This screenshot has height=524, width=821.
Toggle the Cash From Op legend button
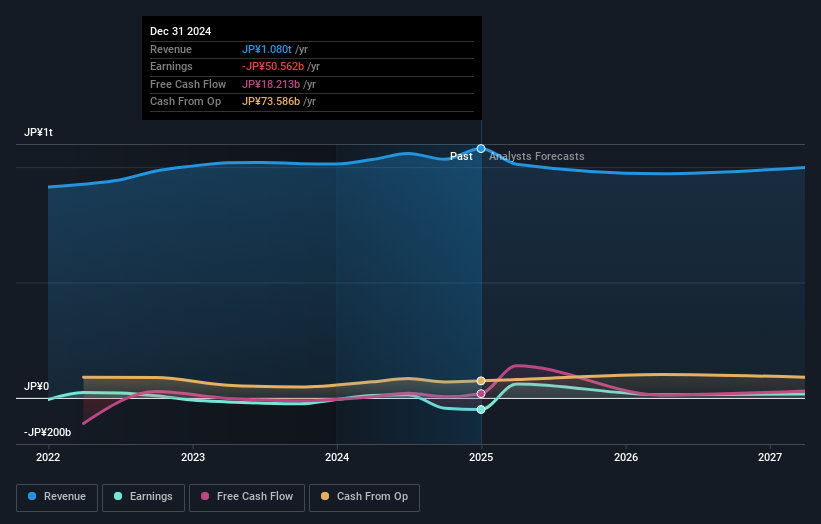coord(364,497)
